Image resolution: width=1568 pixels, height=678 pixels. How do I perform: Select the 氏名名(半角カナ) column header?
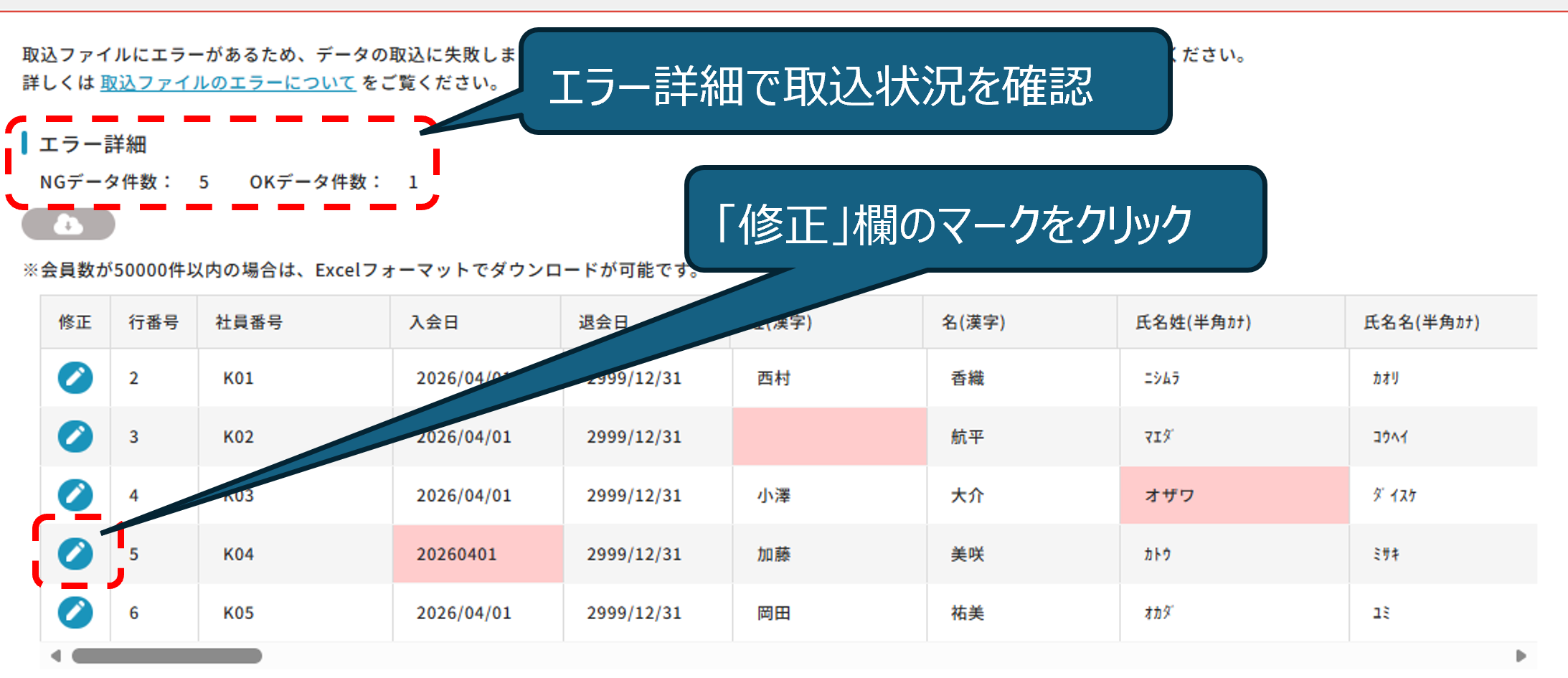click(1421, 322)
